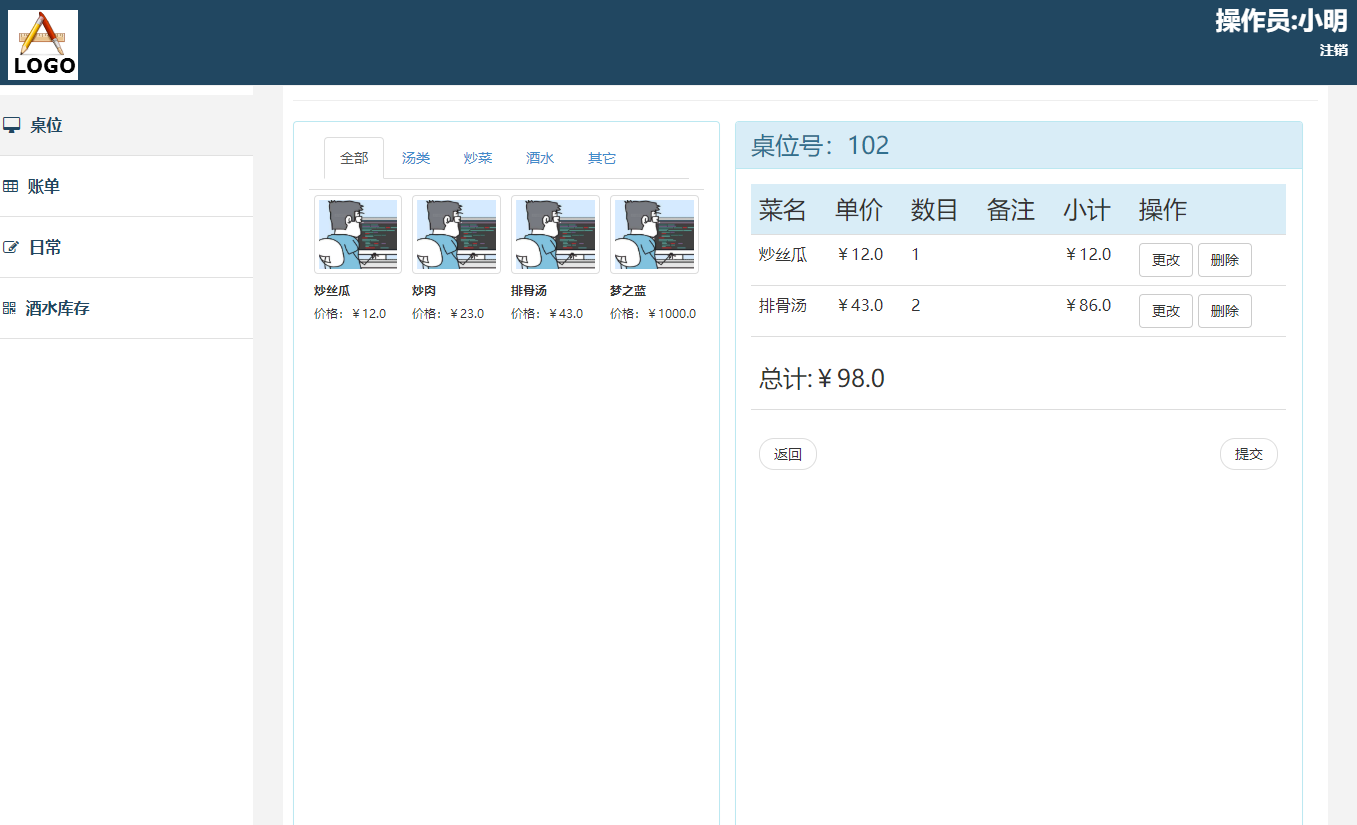Click 更改 for the 排骨汤 row
This screenshot has height=825, width=1357.
click(1165, 311)
